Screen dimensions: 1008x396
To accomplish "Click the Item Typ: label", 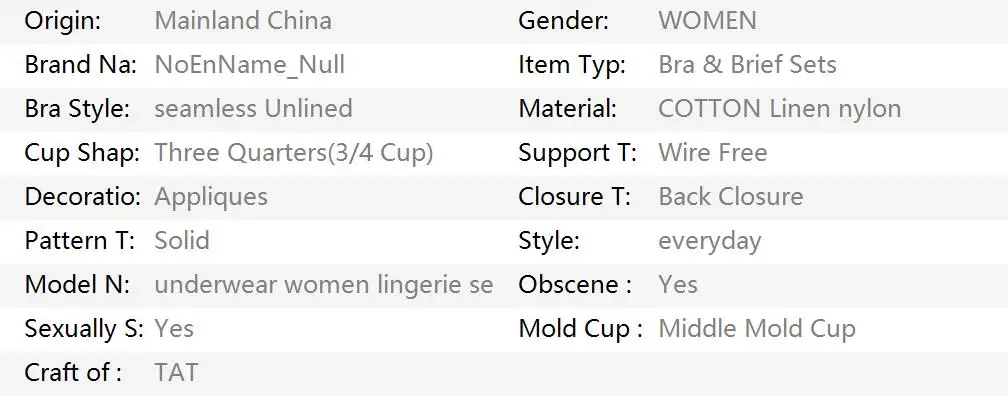I will (x=572, y=65).
